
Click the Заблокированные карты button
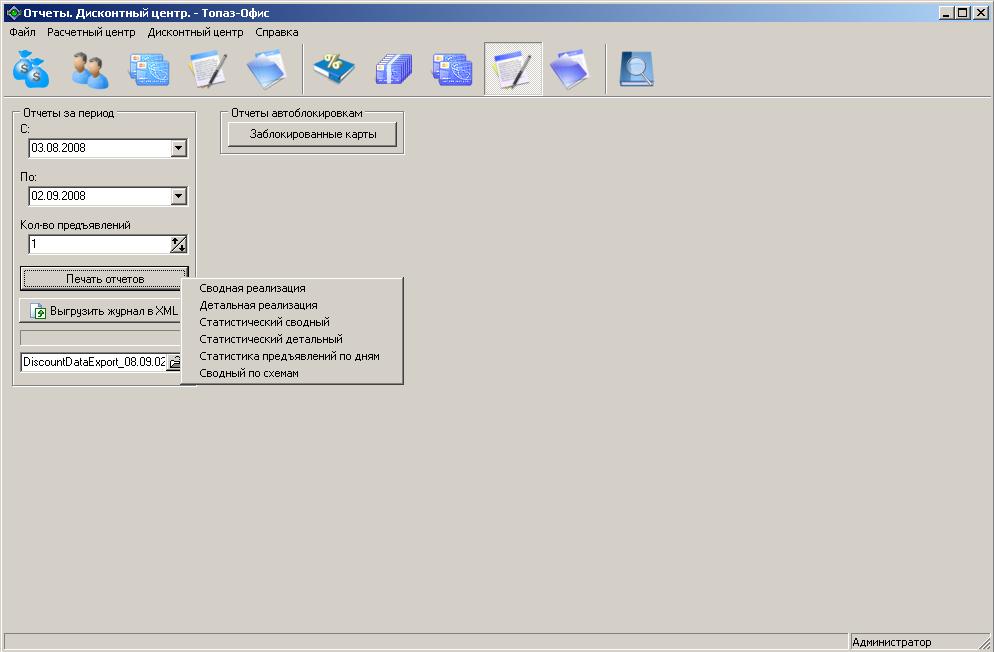pos(313,134)
